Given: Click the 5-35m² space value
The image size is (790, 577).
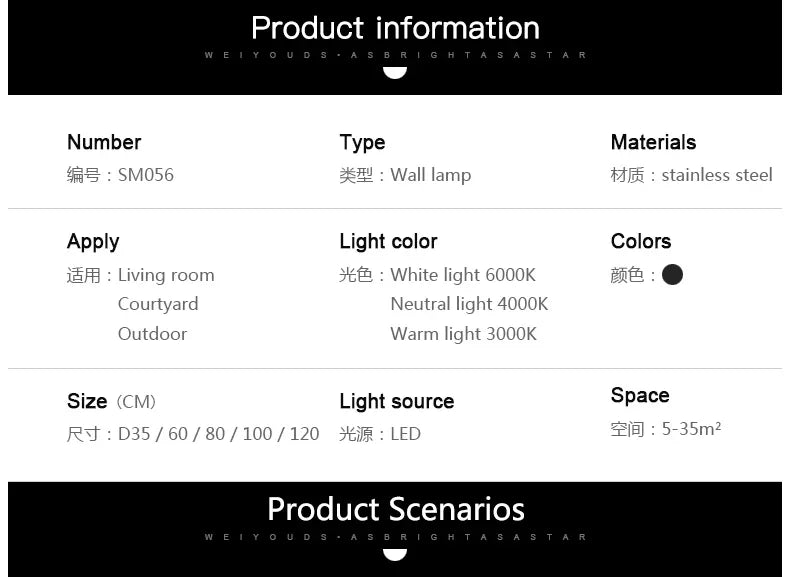Looking at the screenshot, I should click(691, 429).
